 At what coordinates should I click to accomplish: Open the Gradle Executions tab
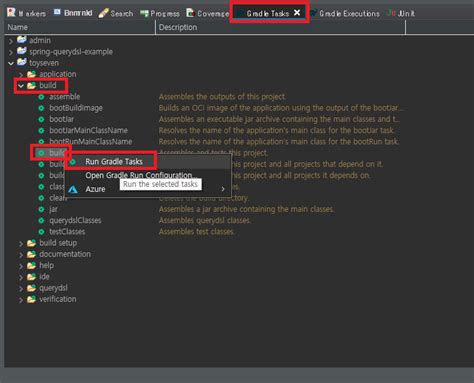point(345,13)
